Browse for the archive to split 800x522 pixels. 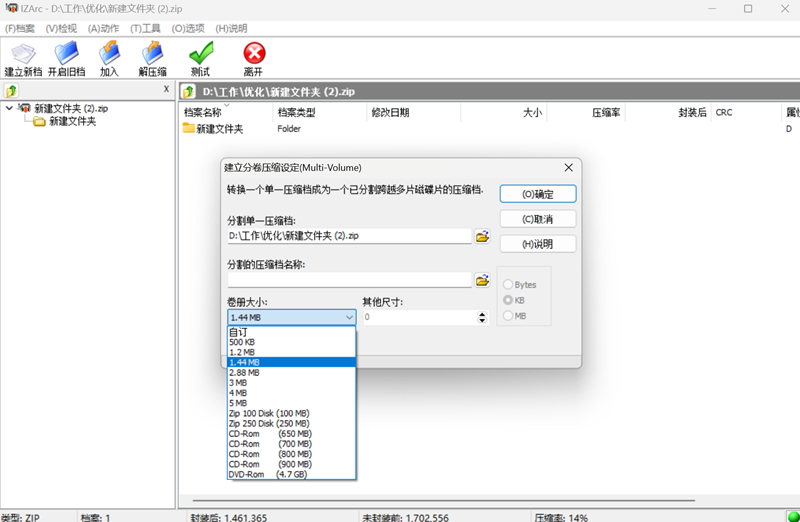(482, 236)
